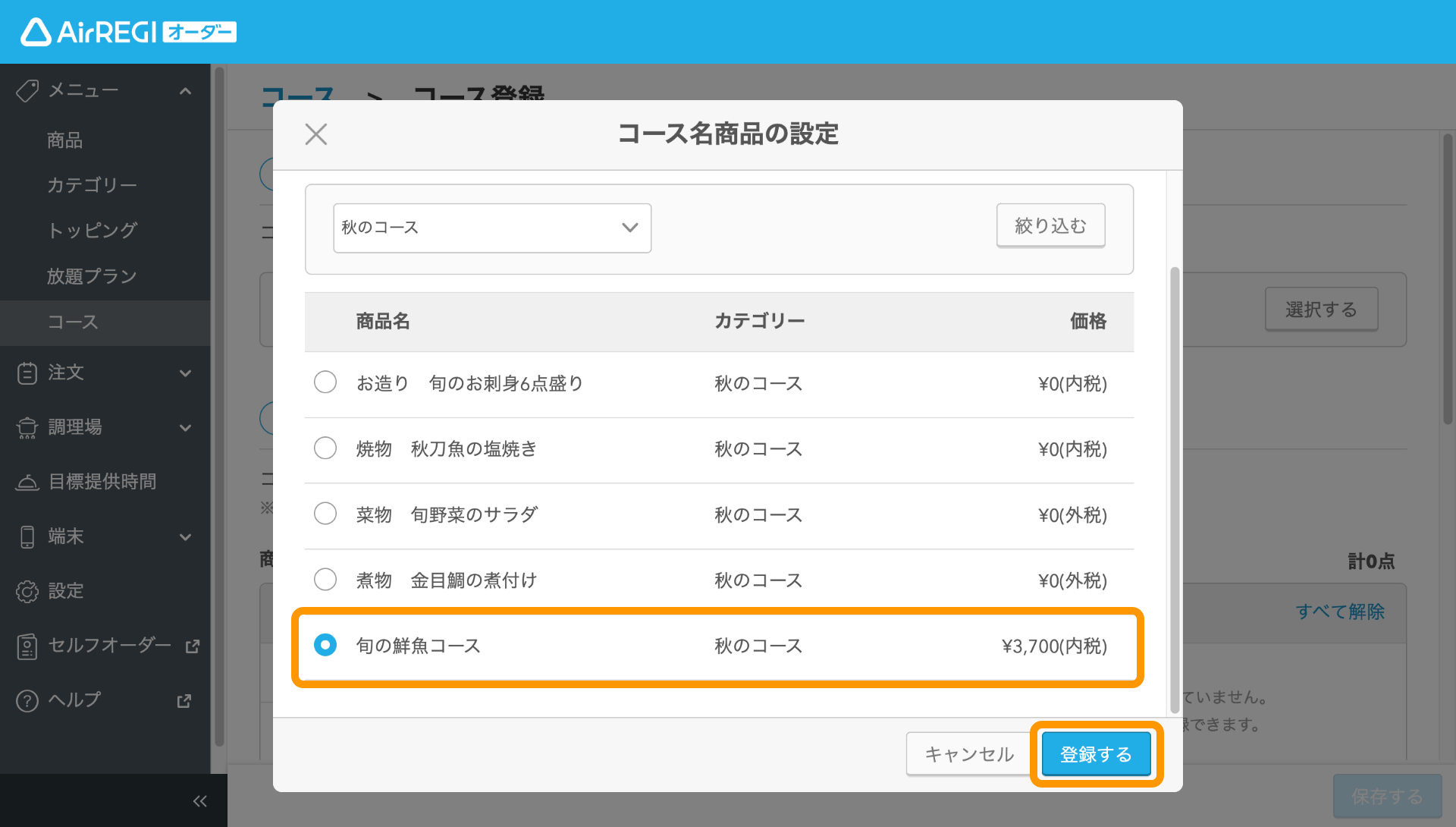Image resolution: width=1456 pixels, height=827 pixels.
Task: Open ヘルプ external link icon
Action: coord(184,700)
